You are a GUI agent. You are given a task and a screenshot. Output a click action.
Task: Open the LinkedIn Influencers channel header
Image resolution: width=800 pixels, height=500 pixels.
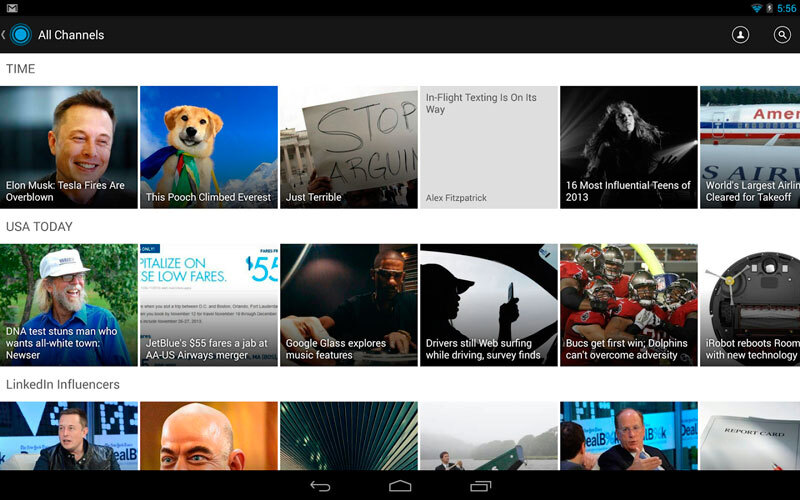click(62, 384)
